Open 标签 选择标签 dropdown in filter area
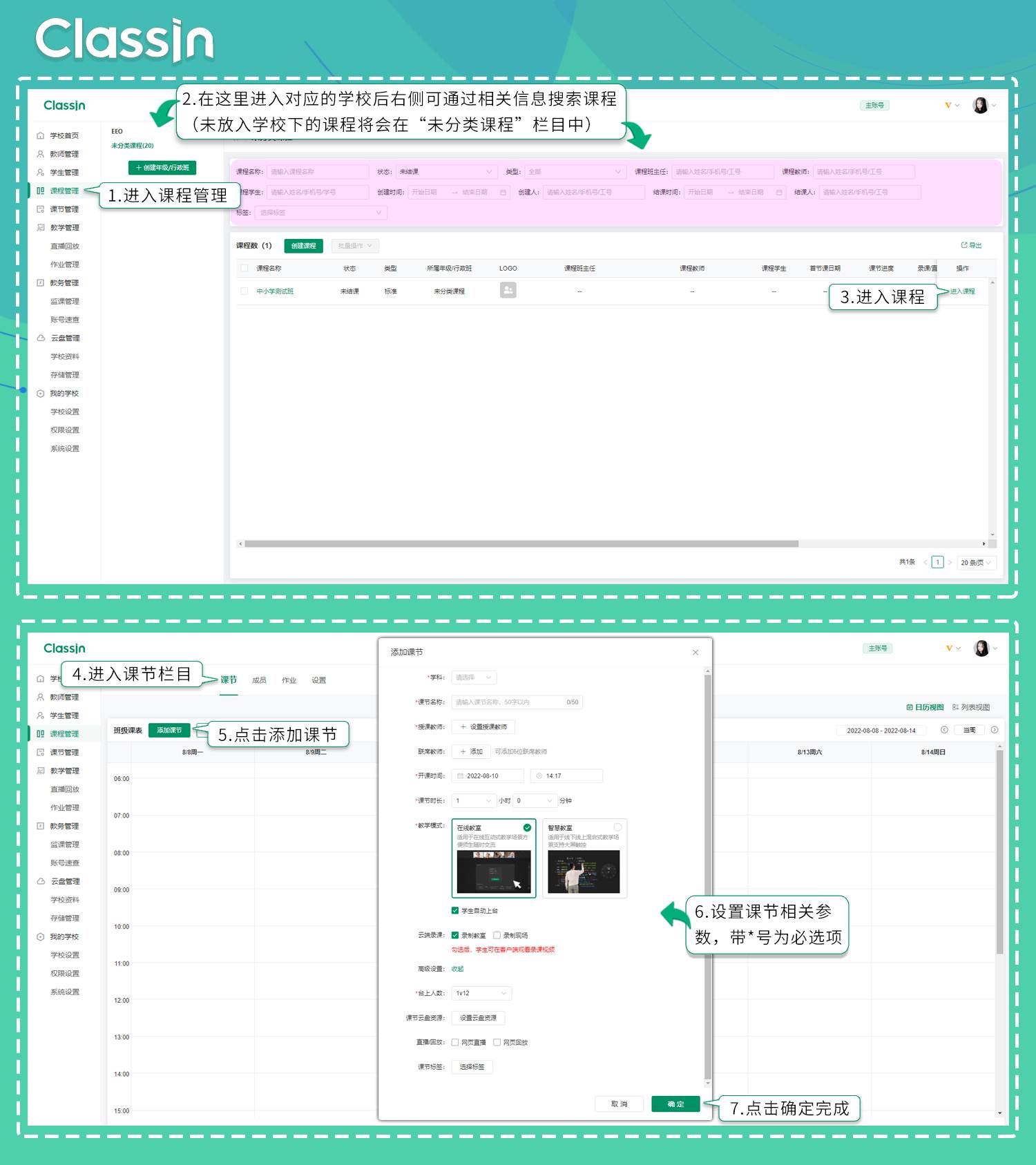Viewport: 1036px width, 1165px height. tap(320, 213)
